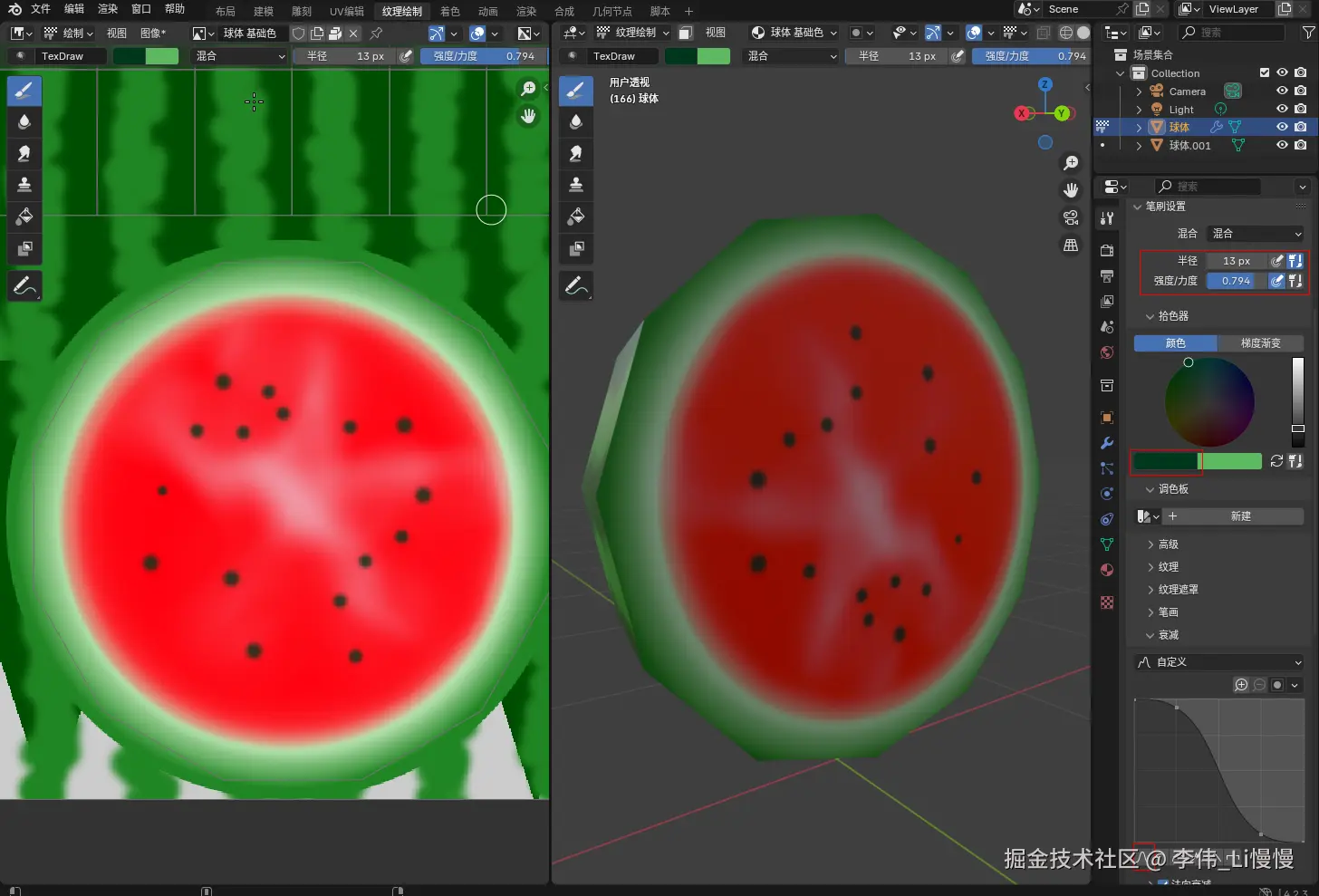The width and height of the screenshot is (1319, 896).
Task: Open the Tool properties tab
Action: 1107,218
